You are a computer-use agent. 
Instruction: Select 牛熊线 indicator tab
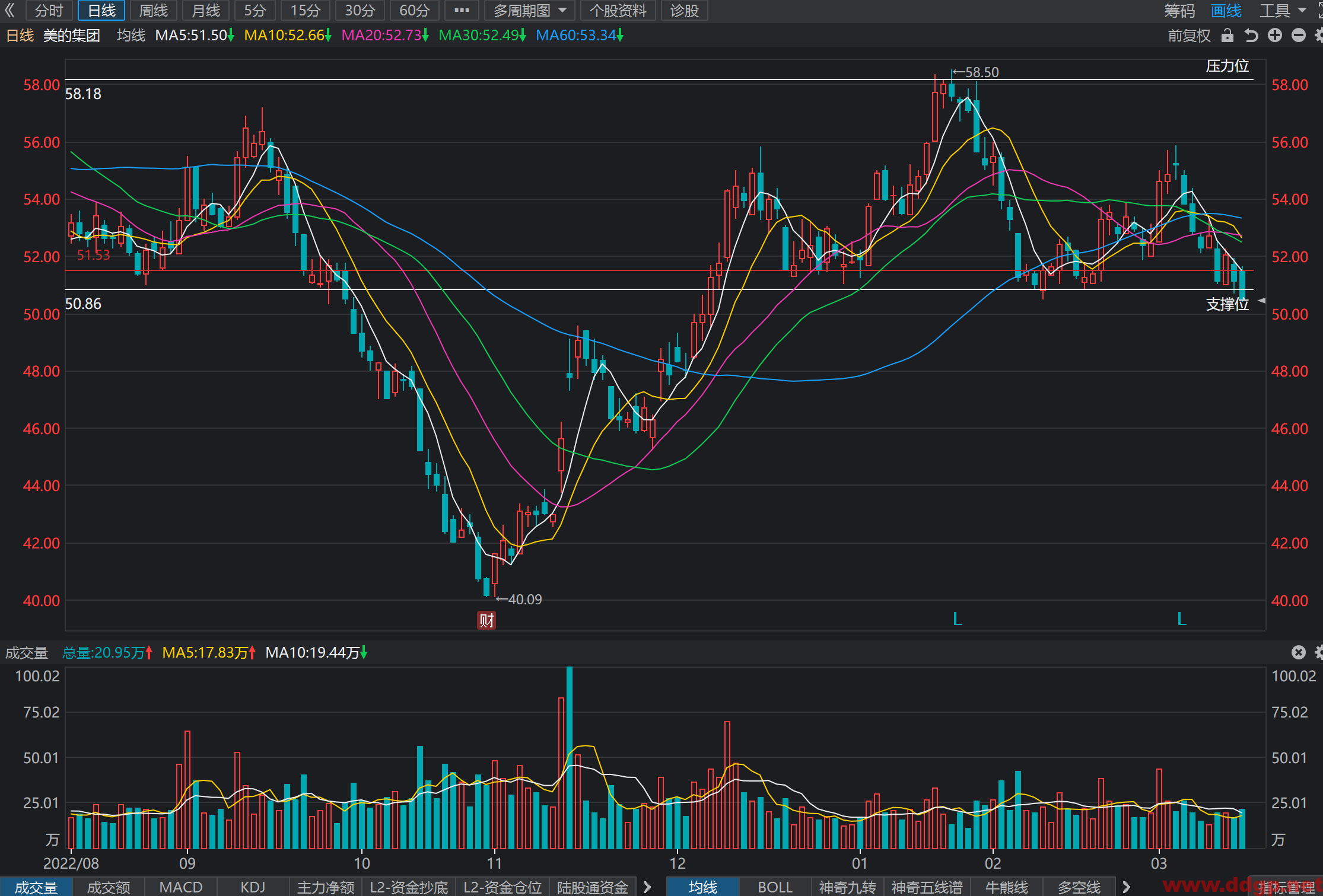[1006, 887]
